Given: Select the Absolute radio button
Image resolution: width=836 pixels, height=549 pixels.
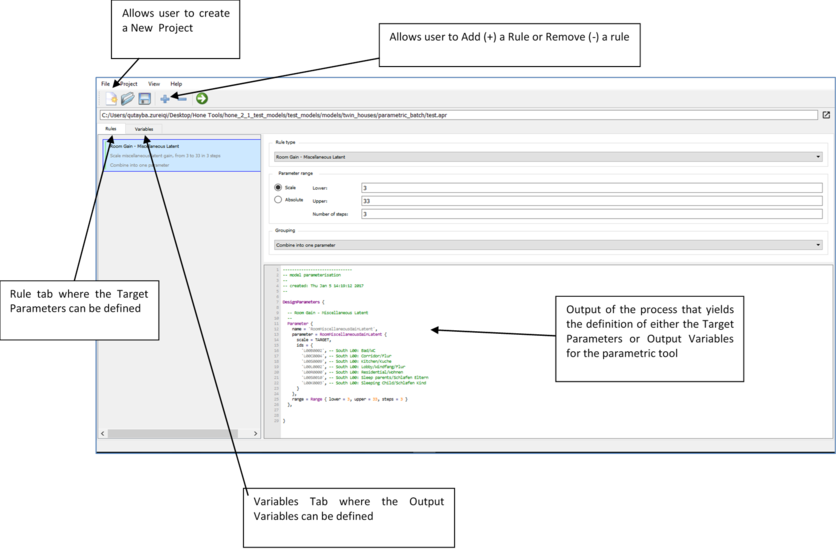Looking at the screenshot, I should pos(279,200).
